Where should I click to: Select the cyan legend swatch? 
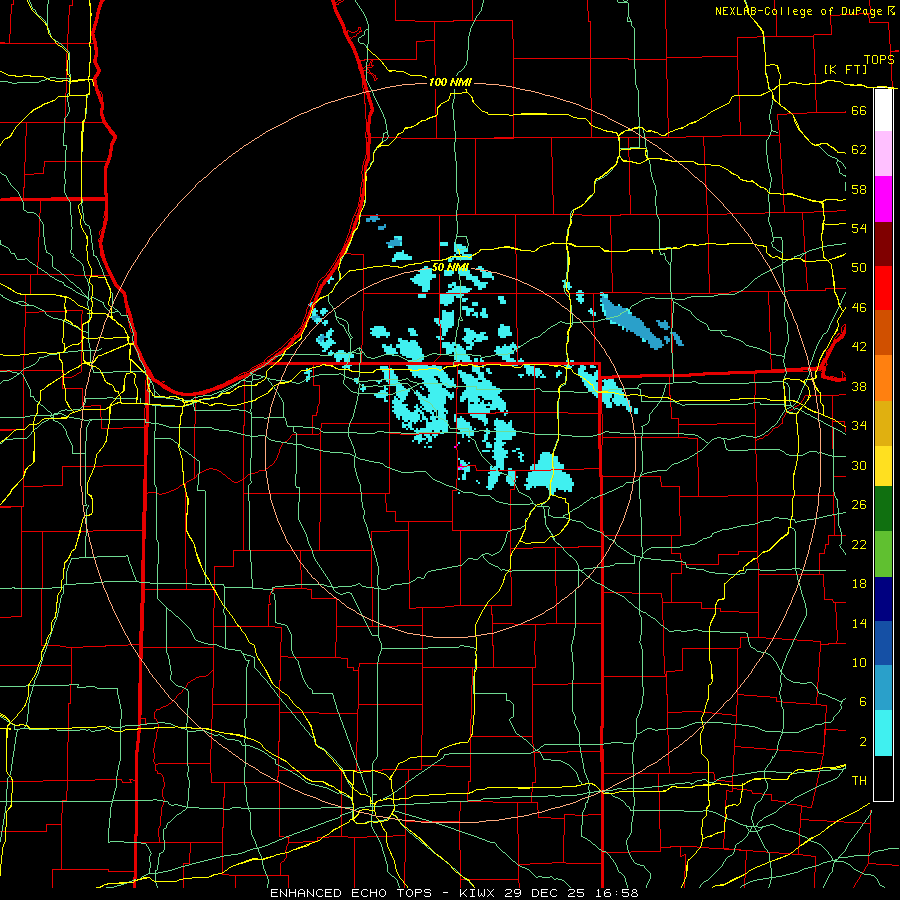point(883,734)
